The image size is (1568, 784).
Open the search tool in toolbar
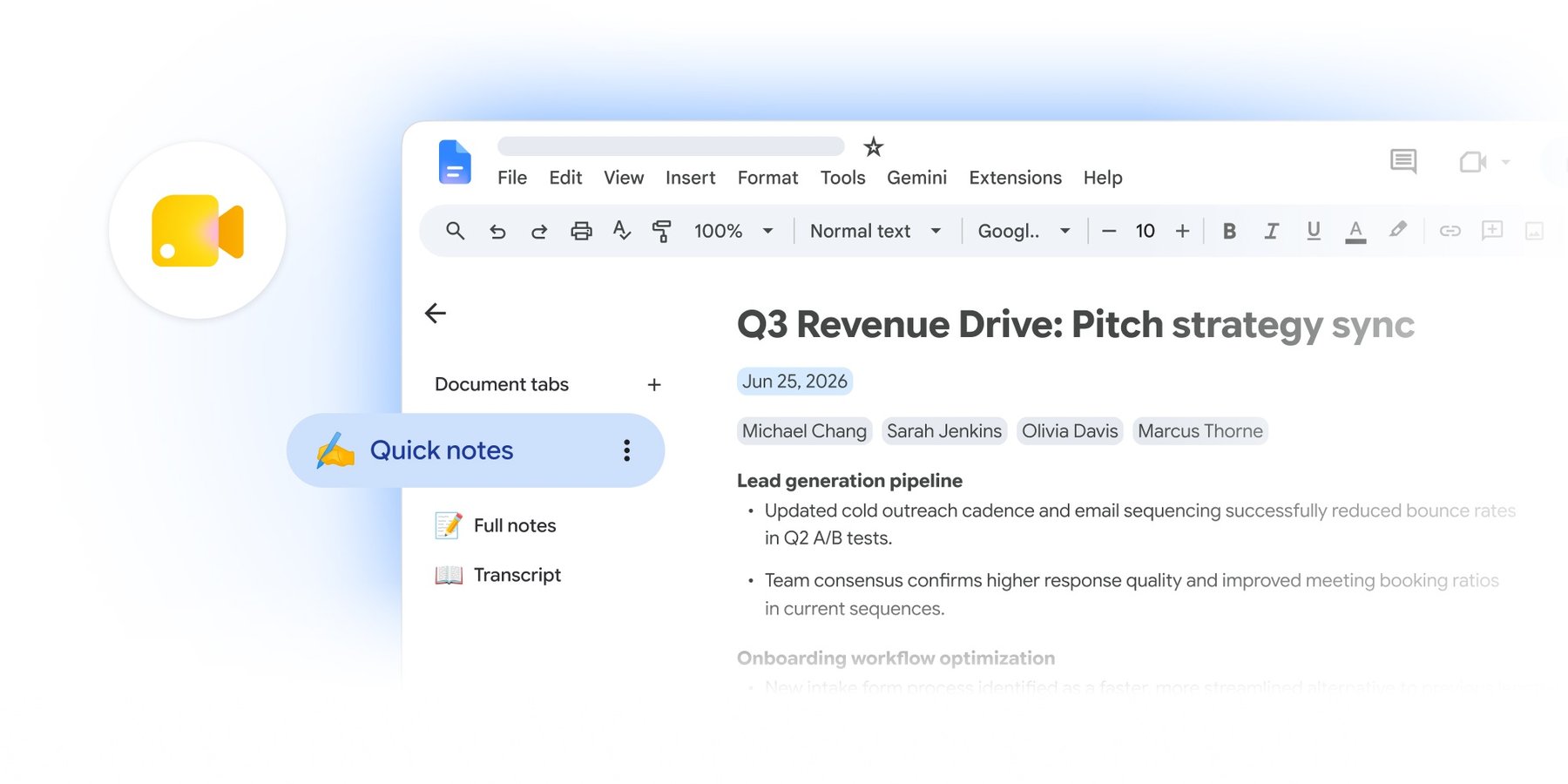coord(455,231)
